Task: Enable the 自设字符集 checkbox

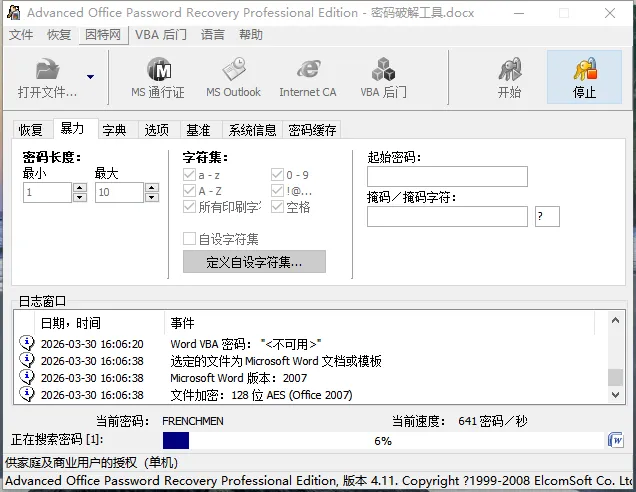Action: [189, 238]
